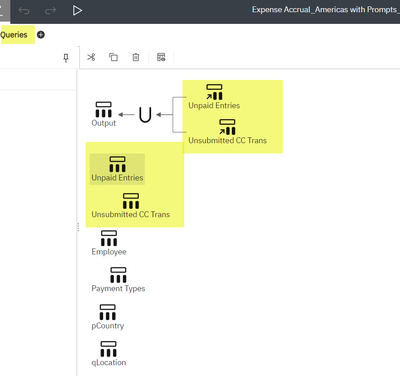The height and width of the screenshot is (376, 400).
Task: Click the Payment Types label text
Action: pos(118,289)
